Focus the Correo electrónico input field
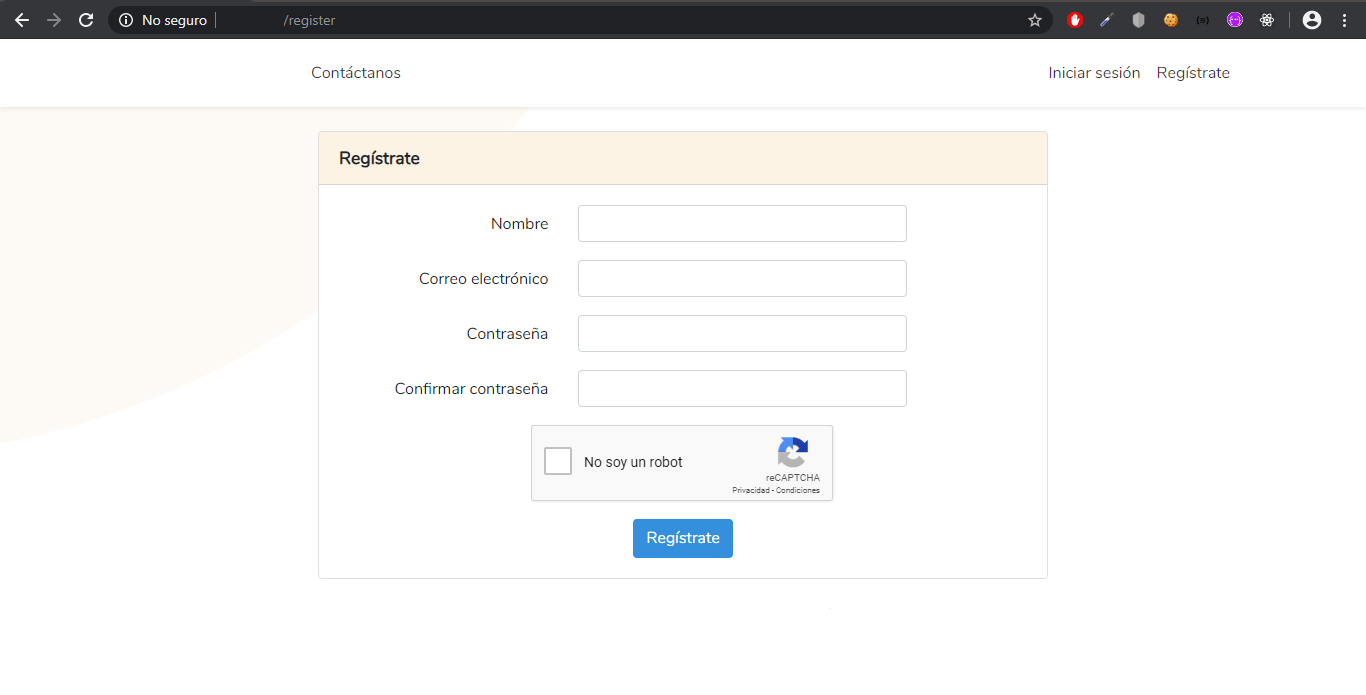This screenshot has height=695, width=1366. (742, 279)
